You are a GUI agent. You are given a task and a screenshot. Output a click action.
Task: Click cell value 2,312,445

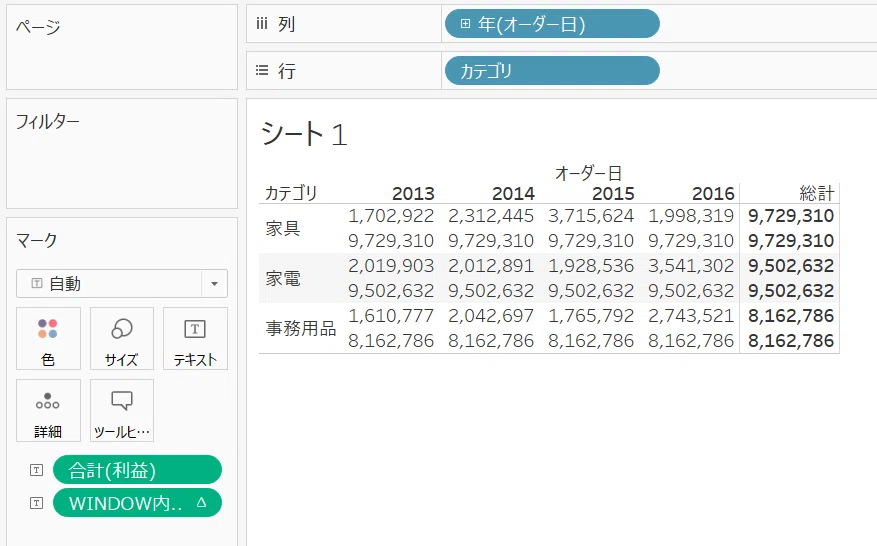pyautogui.click(x=491, y=216)
